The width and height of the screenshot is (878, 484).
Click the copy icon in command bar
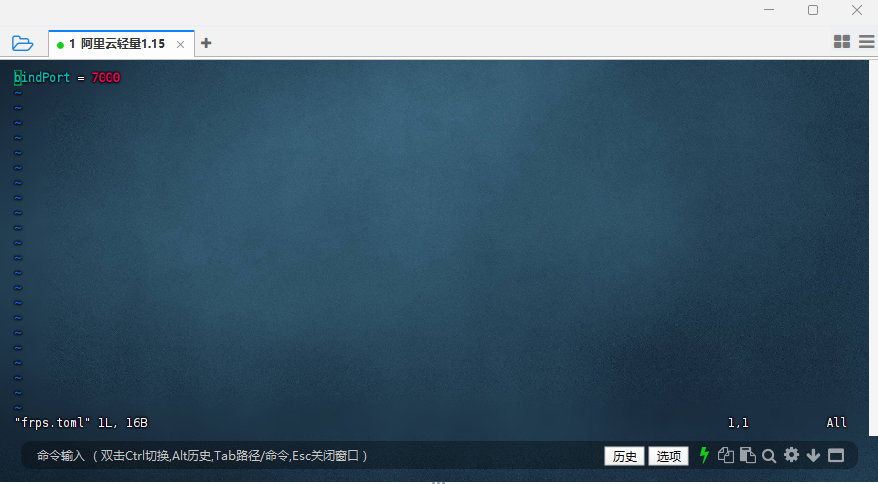click(726, 455)
